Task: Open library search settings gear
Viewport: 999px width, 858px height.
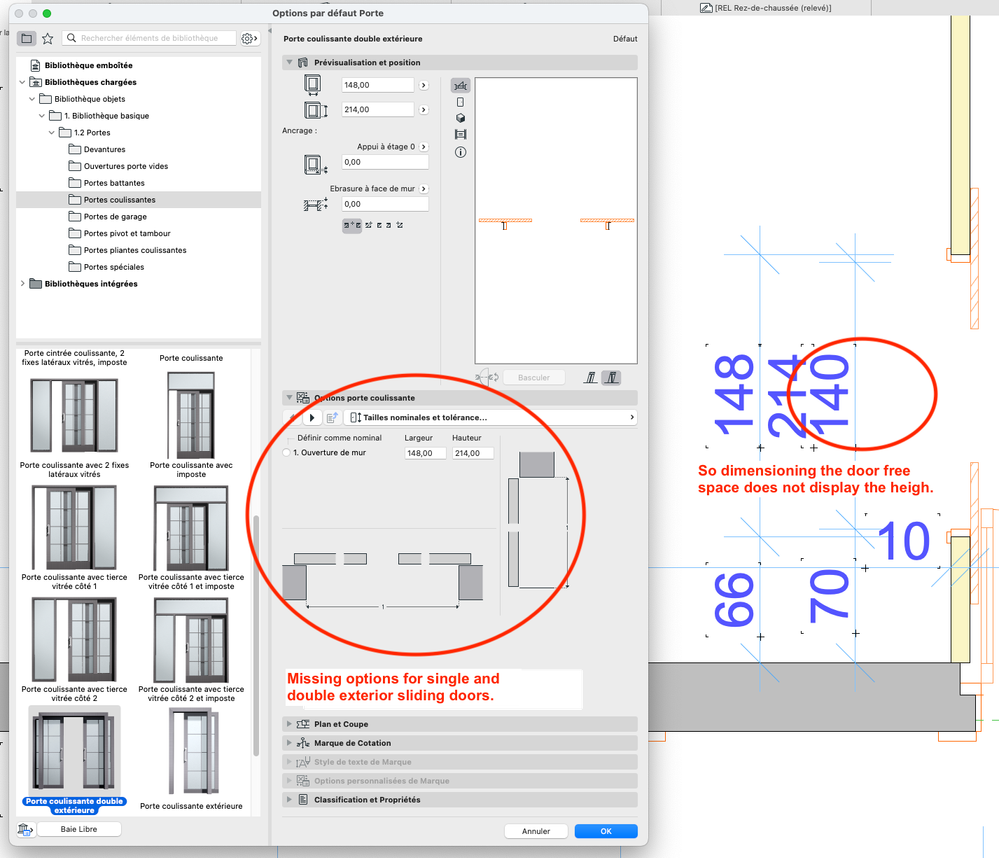Action: (x=249, y=38)
